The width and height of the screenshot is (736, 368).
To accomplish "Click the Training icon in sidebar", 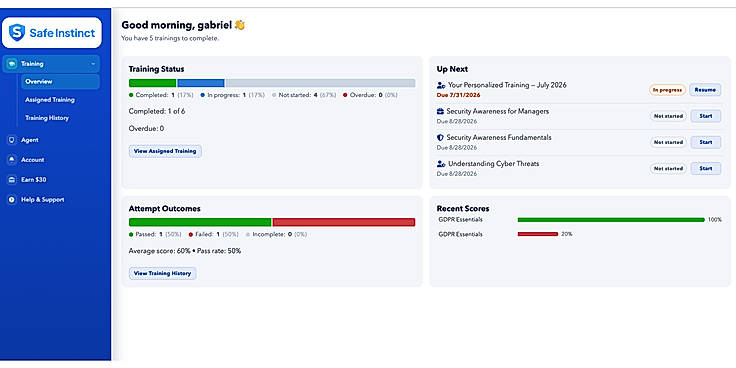I will click(x=13, y=64).
